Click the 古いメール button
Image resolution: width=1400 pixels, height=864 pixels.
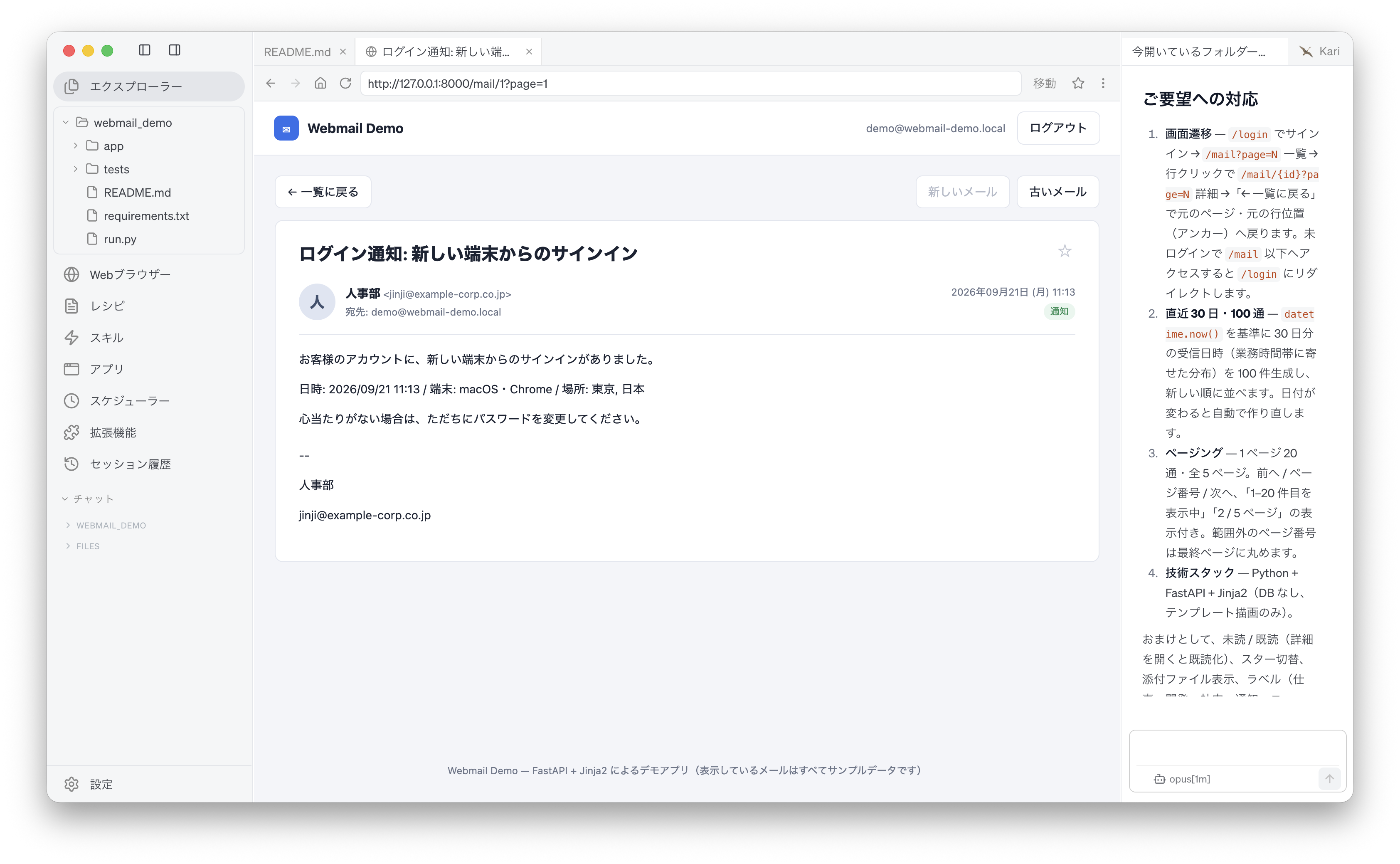coord(1057,192)
